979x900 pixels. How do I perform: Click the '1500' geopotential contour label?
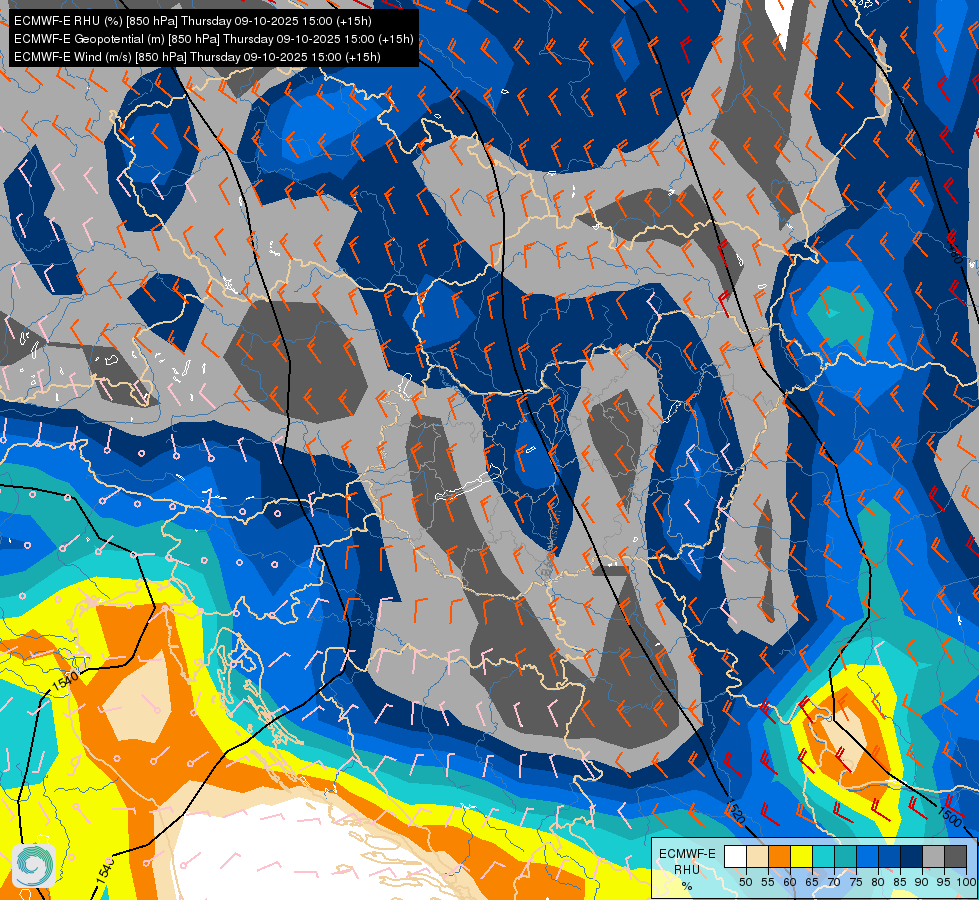950,816
